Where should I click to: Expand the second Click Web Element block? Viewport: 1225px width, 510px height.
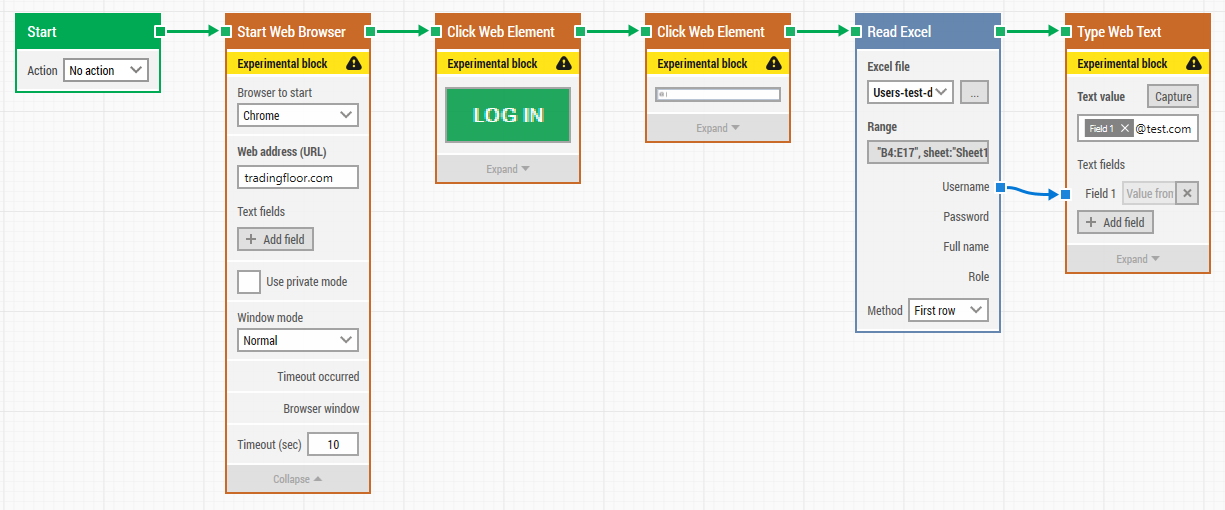pyautogui.click(x=718, y=128)
